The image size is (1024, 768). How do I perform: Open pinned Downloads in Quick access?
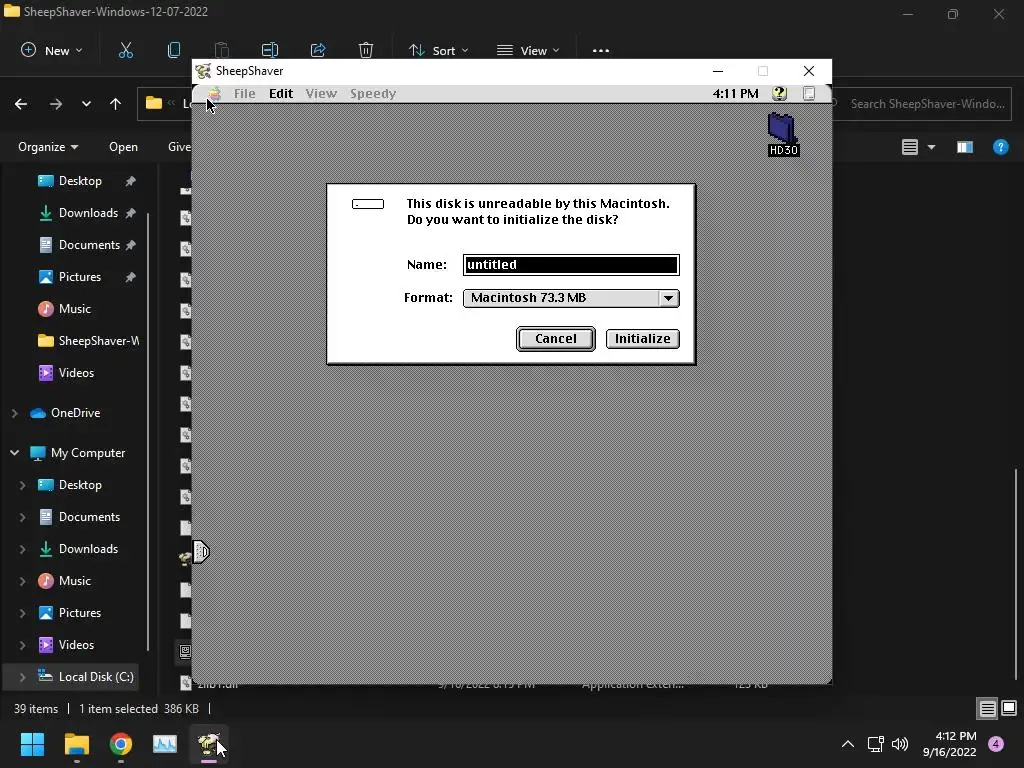[x=88, y=213]
